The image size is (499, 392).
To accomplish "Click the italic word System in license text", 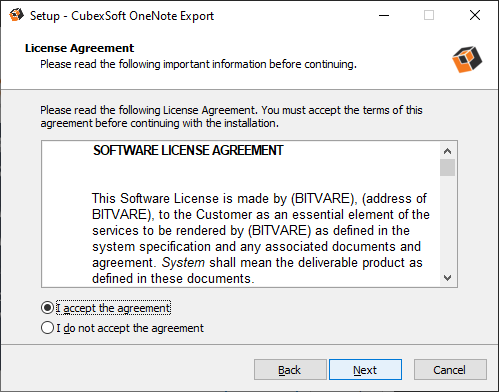I will point(183,263).
